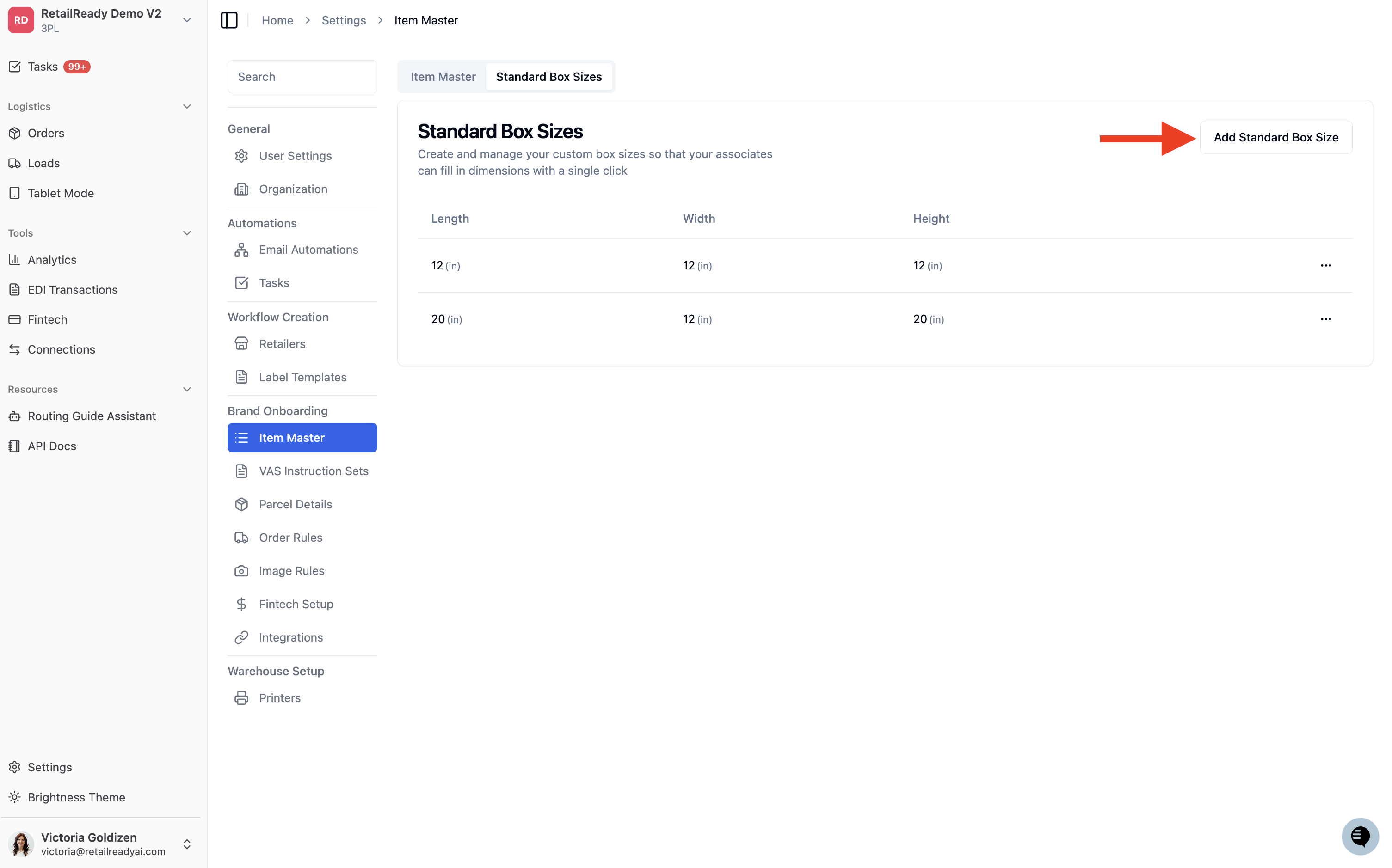The width and height of the screenshot is (1392, 868).
Task: Click the Email Automations network icon
Action: coord(241,250)
